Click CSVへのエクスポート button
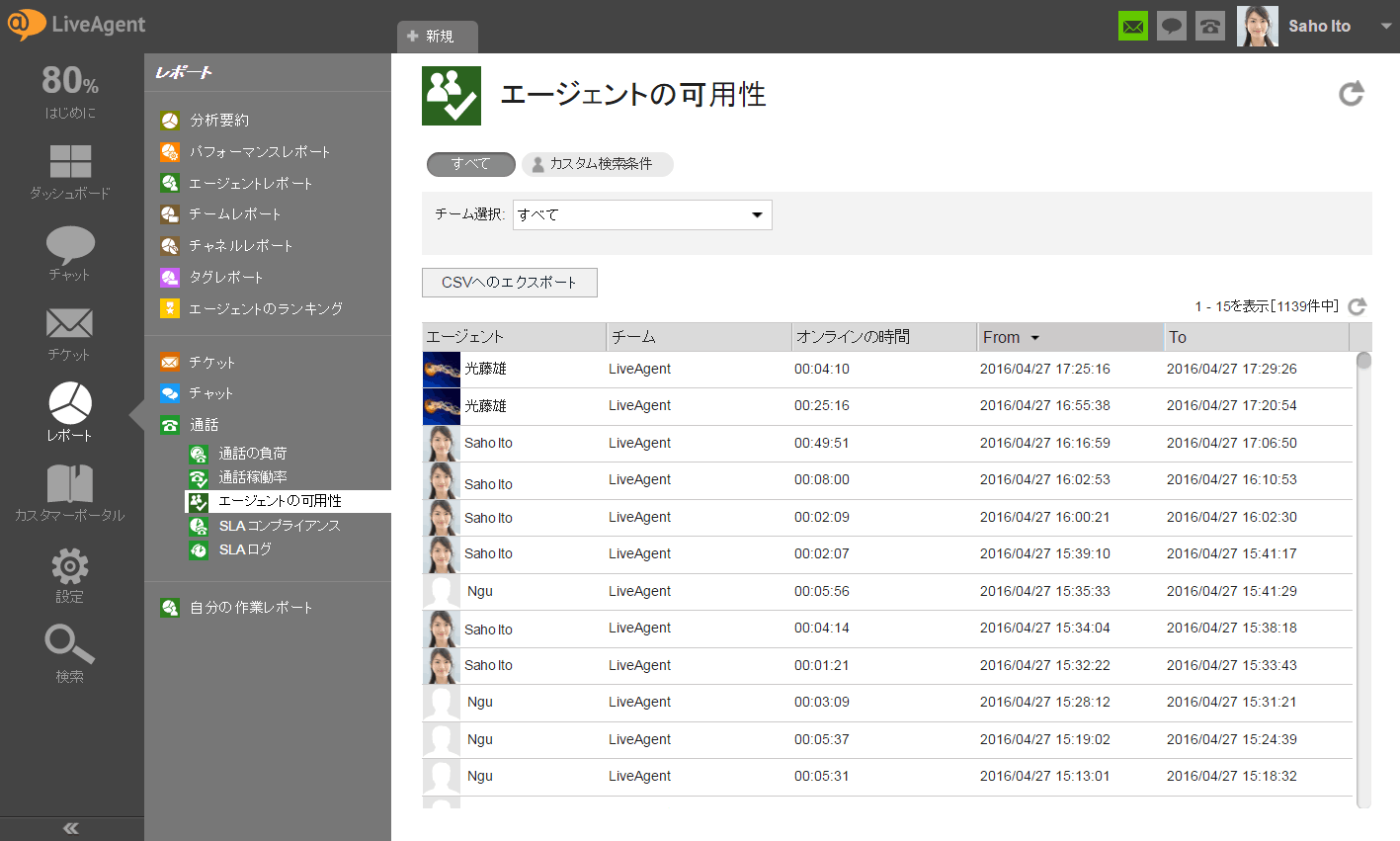 click(509, 283)
